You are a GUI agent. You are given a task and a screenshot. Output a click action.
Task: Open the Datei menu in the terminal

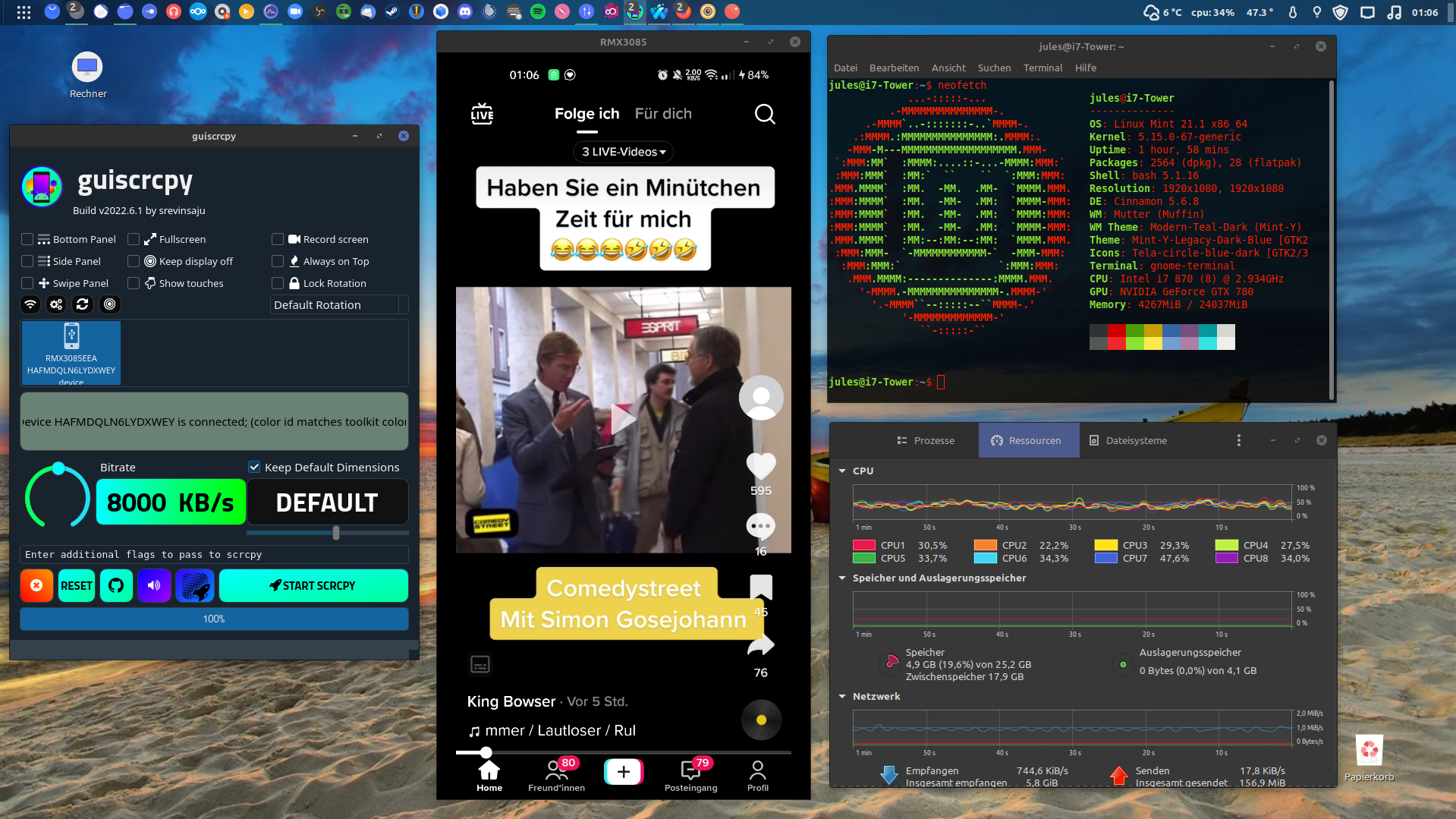click(845, 68)
